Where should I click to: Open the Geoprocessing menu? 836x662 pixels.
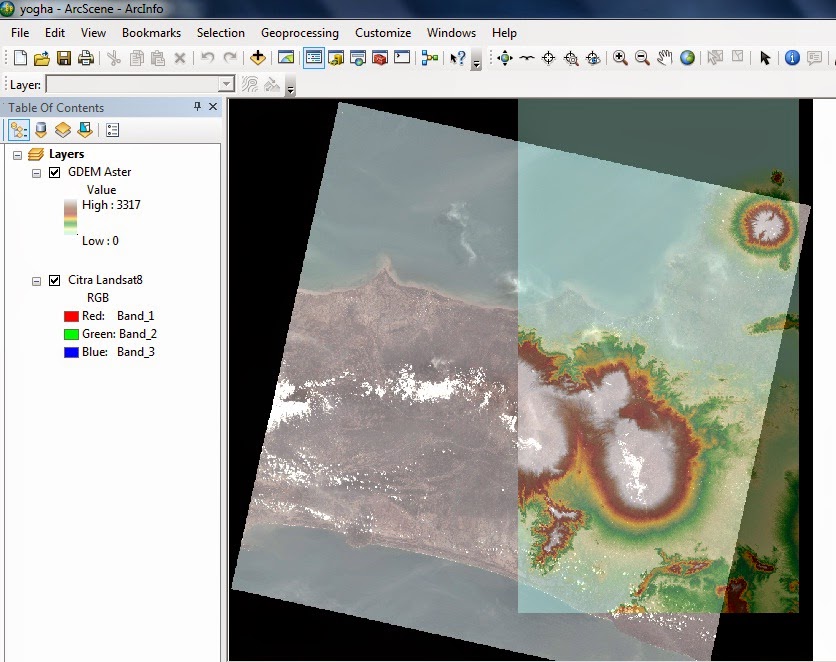pos(299,33)
